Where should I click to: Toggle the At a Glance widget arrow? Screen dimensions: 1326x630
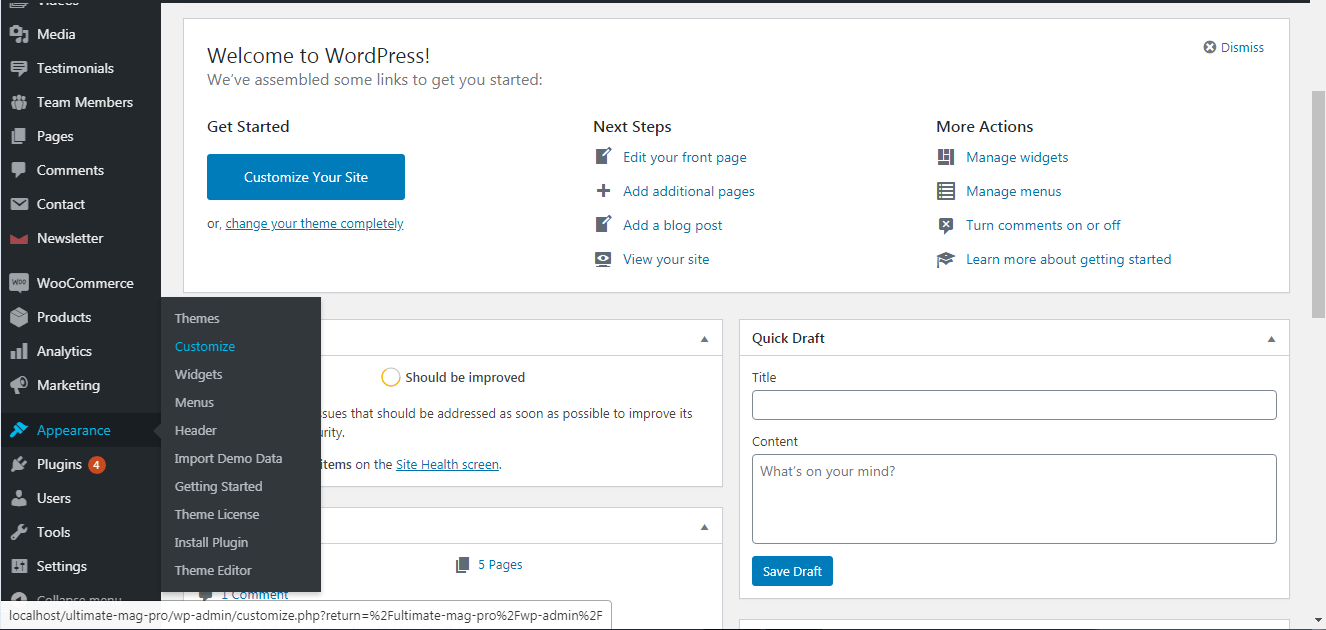coord(704,527)
